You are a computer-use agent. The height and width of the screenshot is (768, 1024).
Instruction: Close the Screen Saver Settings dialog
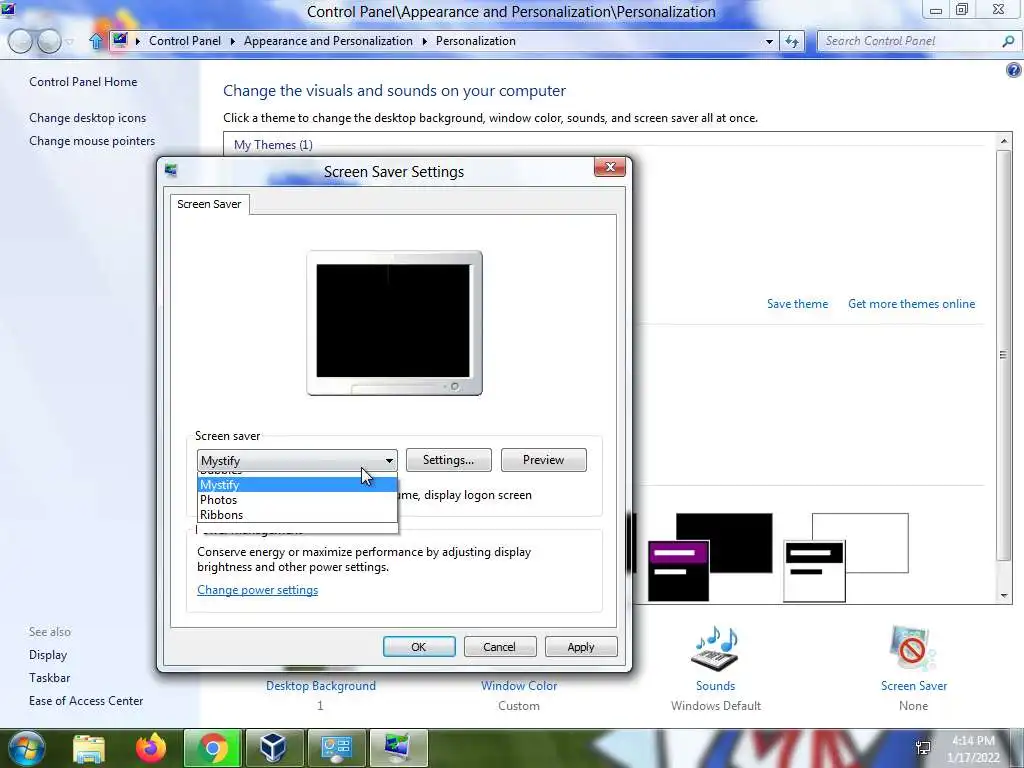610,167
